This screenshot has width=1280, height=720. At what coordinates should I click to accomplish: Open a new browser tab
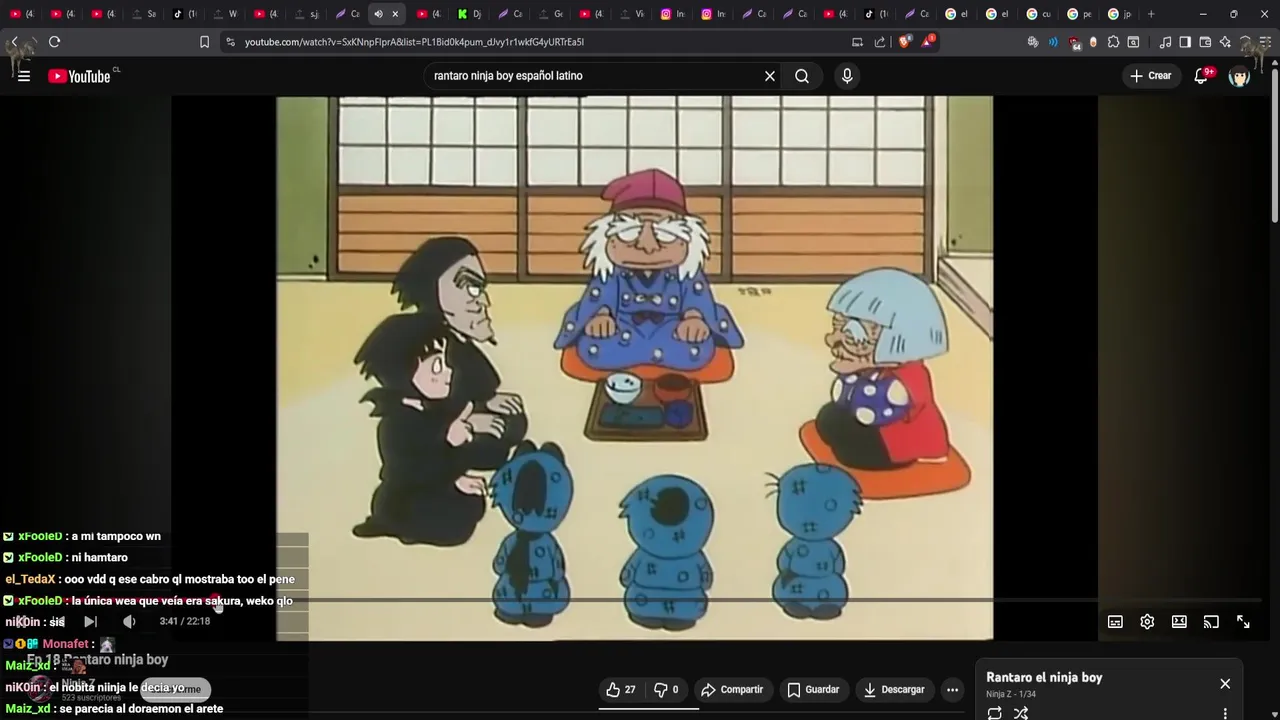[x=1151, y=14]
